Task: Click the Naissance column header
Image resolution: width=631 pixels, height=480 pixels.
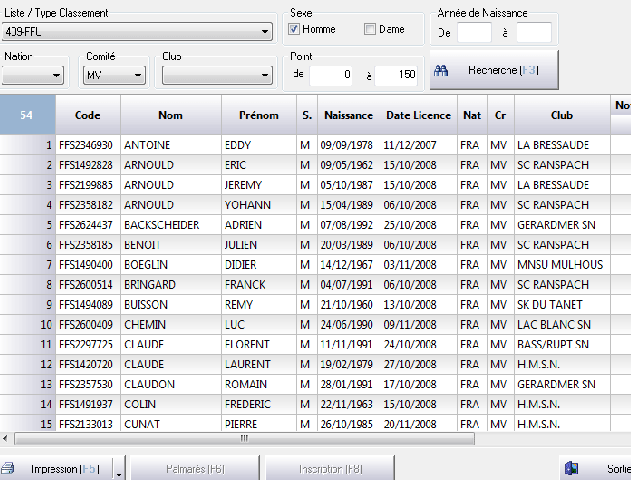Action: coord(348,115)
